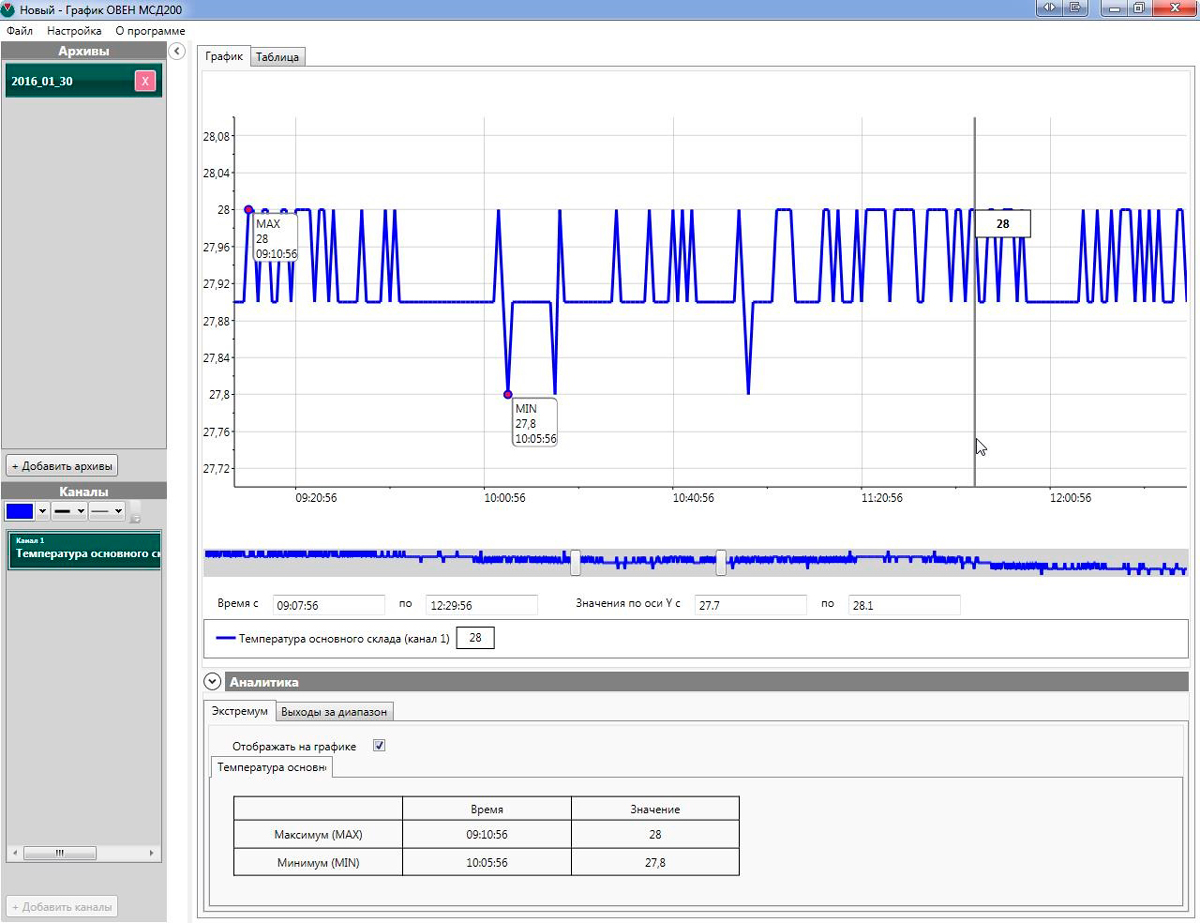Click the double-arrow icon in the title bar
Image resolution: width=1200 pixels, height=923 pixels.
(1049, 8)
